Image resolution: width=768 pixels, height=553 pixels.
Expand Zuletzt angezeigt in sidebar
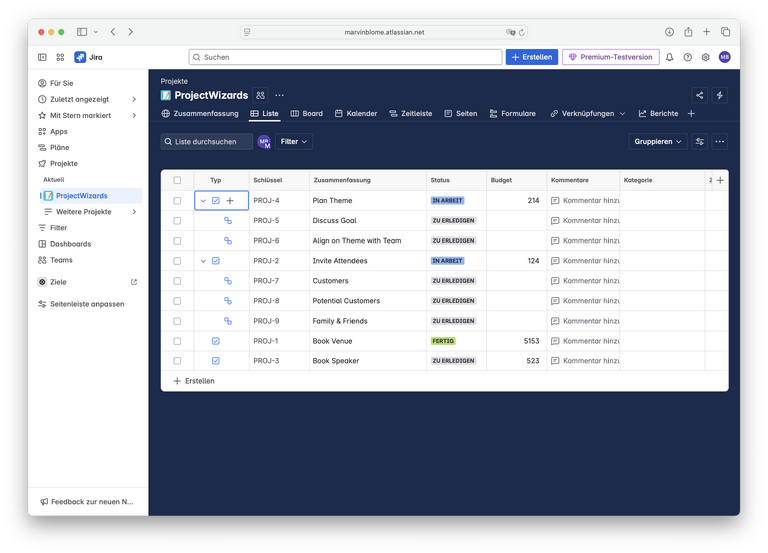[134, 99]
